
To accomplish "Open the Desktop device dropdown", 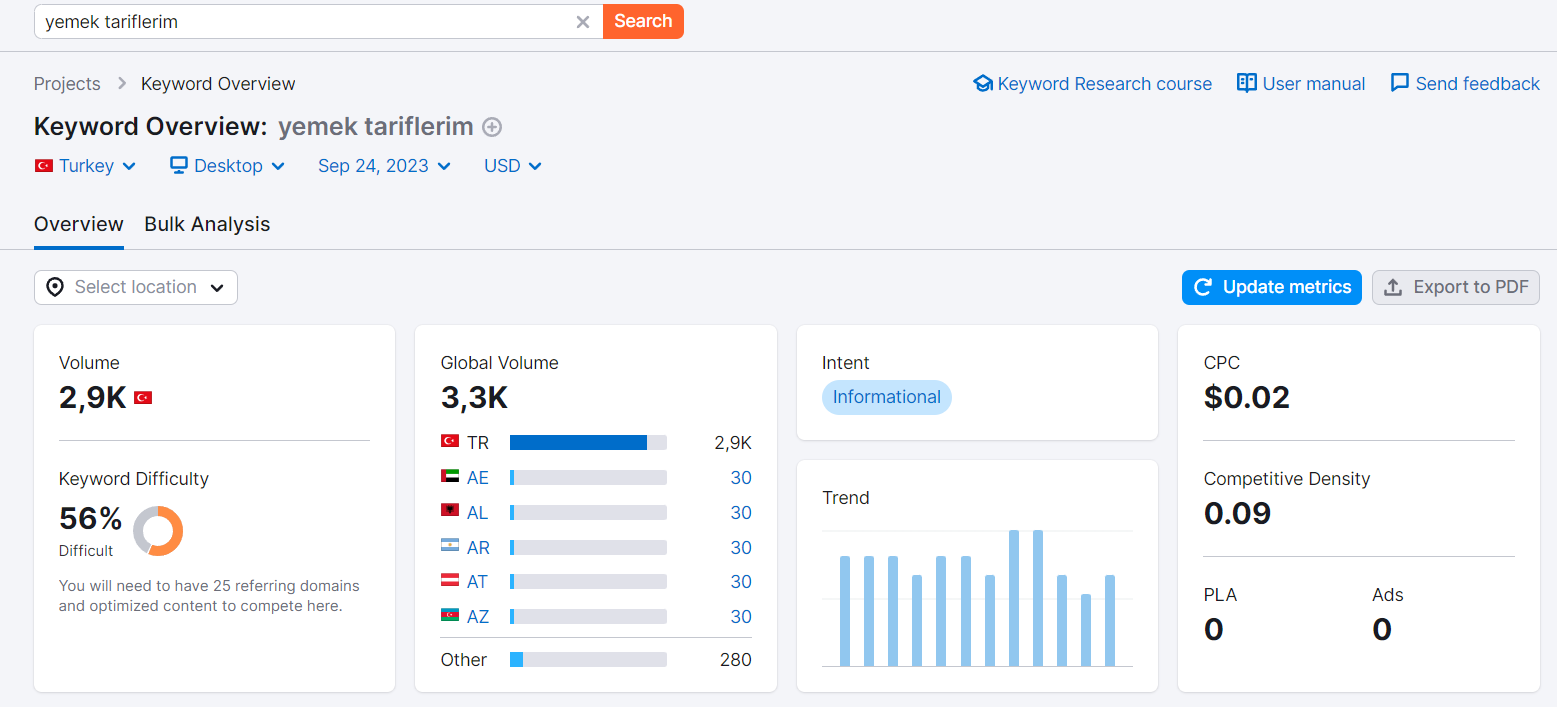I will click(228, 166).
